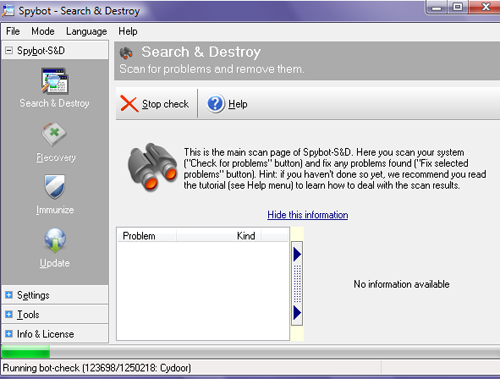The height and width of the screenshot is (379, 500).
Task: Click the Search & Destroy sidebar label
Action: coord(54,104)
